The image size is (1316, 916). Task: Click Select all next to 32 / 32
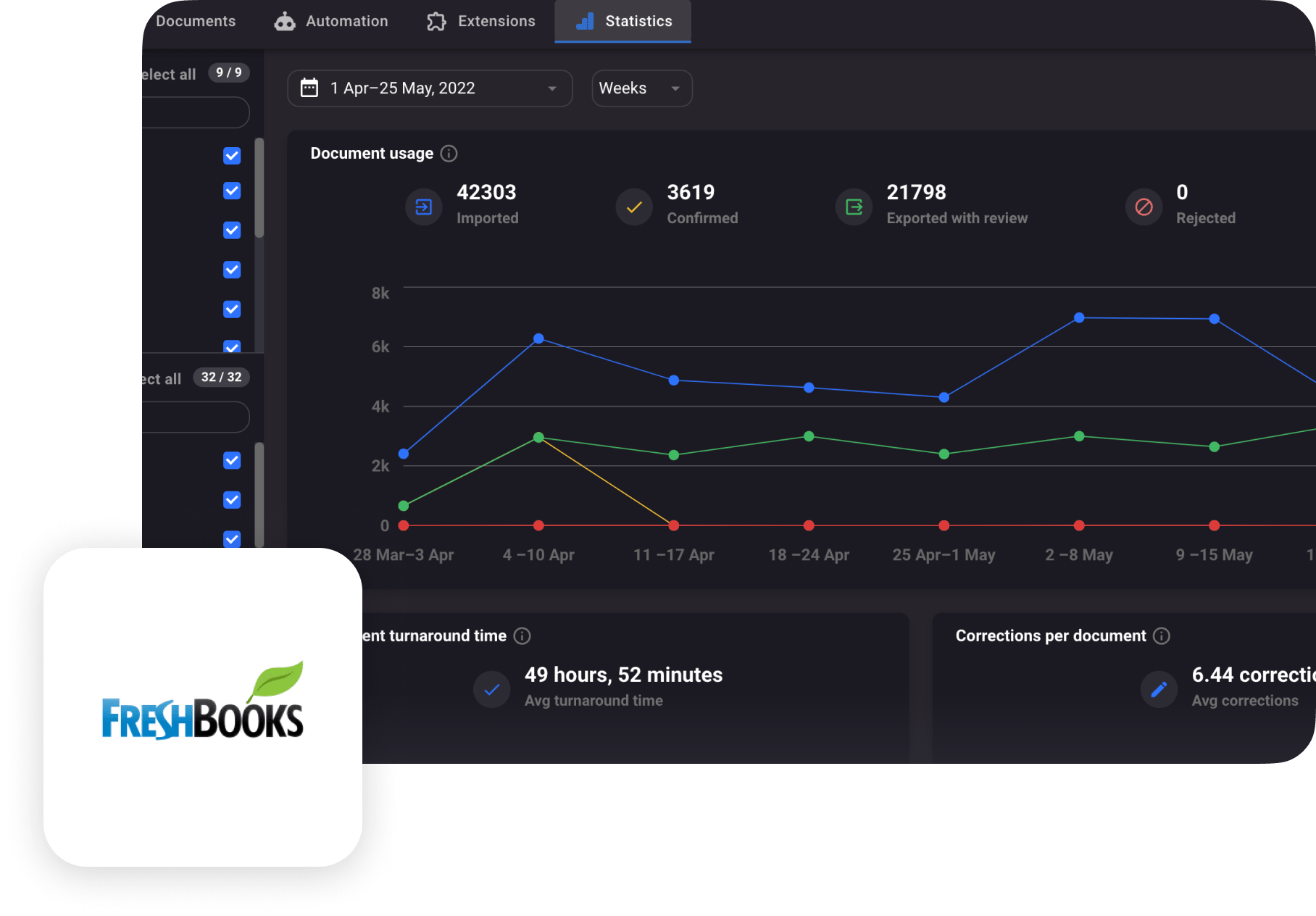(x=162, y=379)
